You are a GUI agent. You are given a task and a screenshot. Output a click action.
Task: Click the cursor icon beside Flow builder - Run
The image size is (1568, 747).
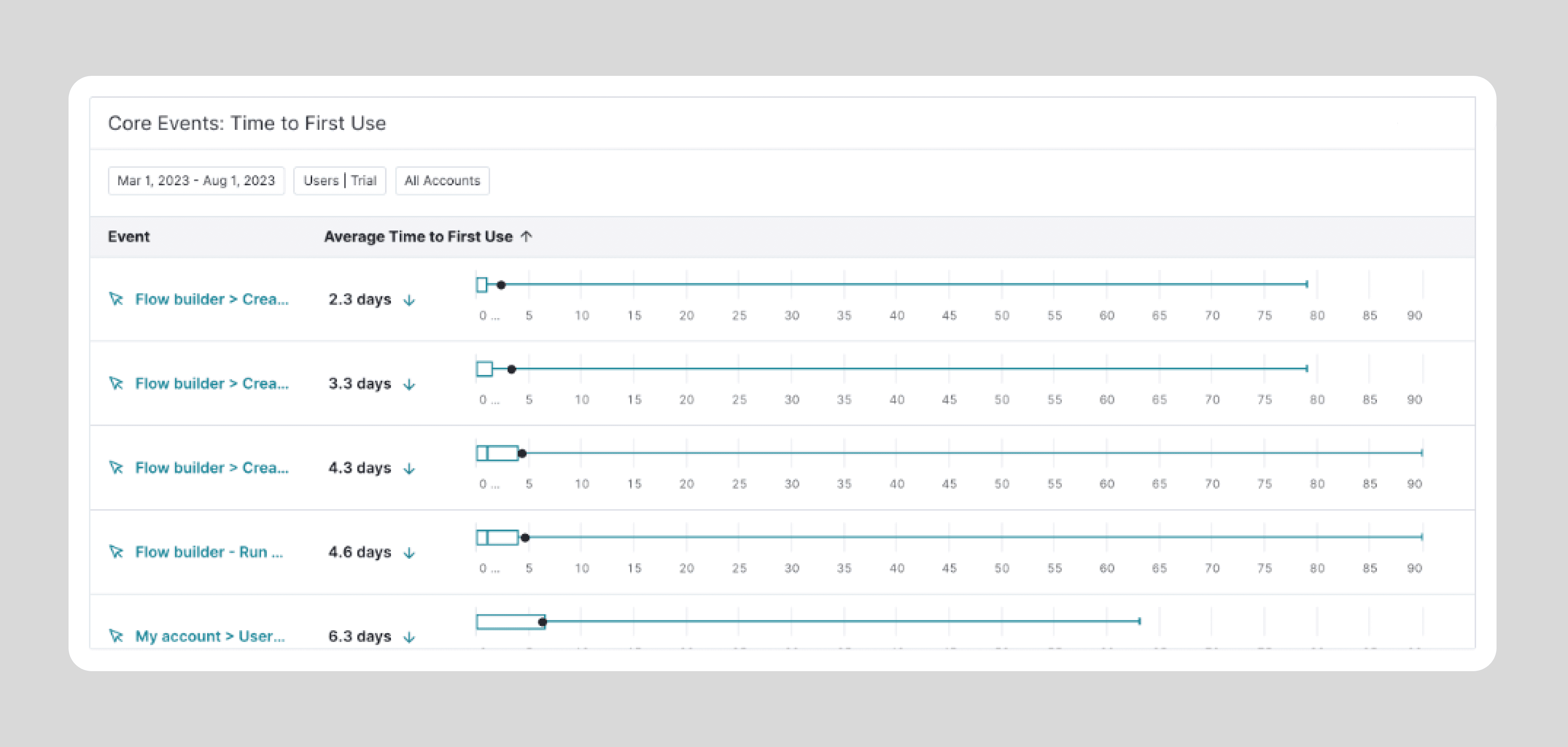116,551
